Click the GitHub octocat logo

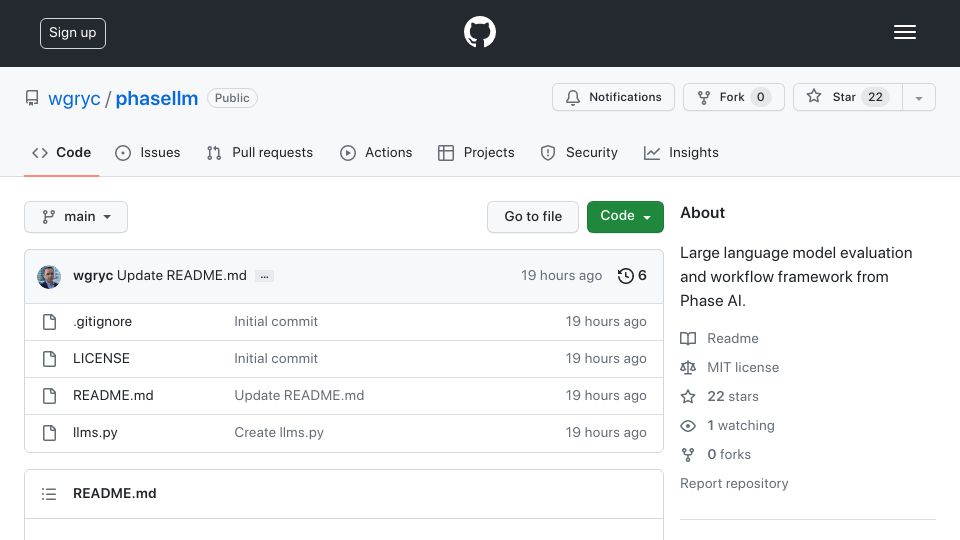479,32
